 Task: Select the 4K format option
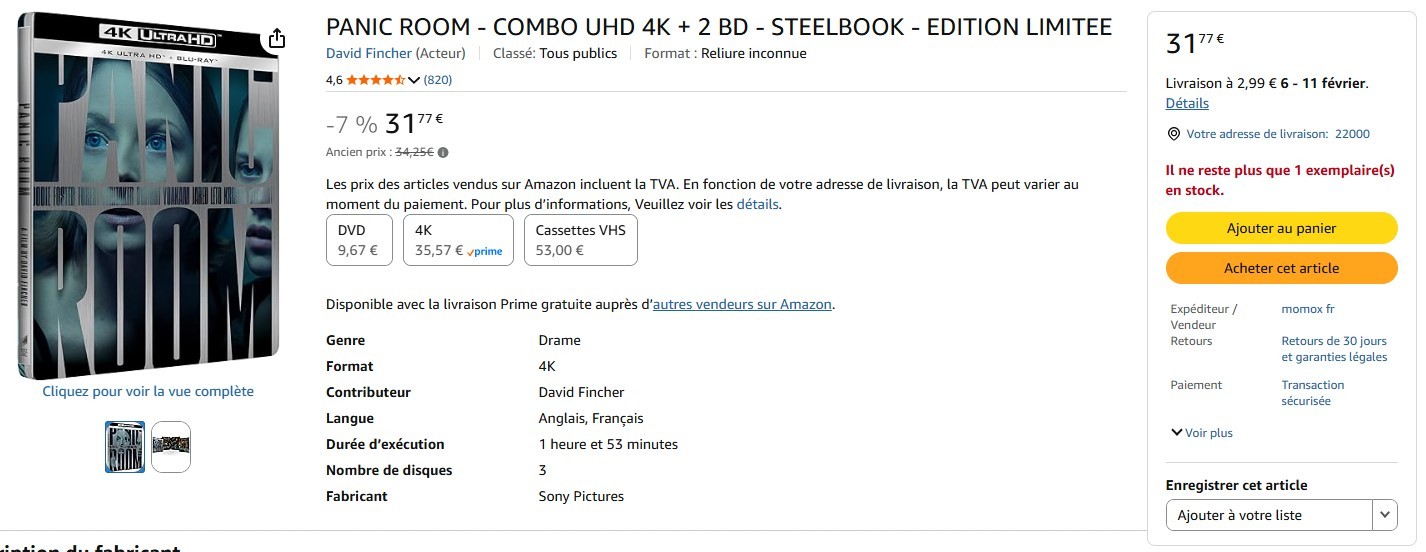458,240
